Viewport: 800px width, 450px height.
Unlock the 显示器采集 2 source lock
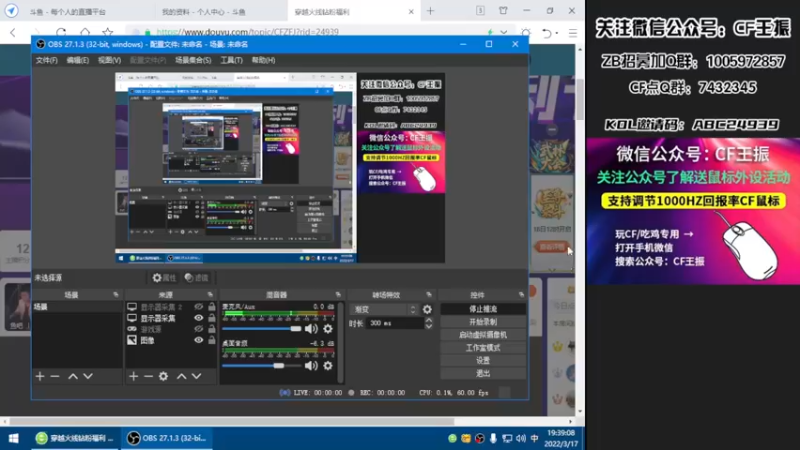pyautogui.click(x=212, y=307)
